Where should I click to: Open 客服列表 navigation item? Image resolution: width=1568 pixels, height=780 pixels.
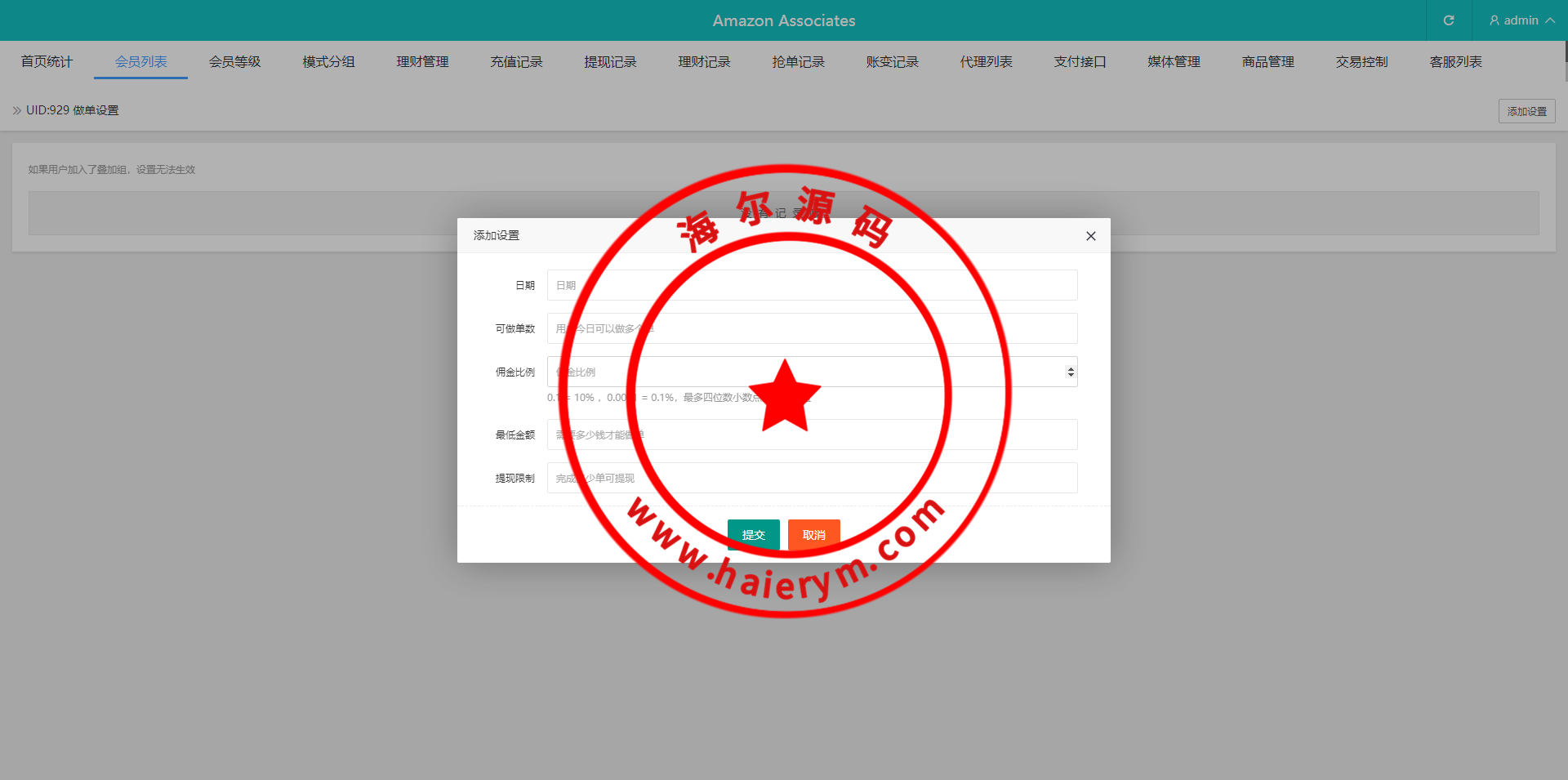(1455, 62)
